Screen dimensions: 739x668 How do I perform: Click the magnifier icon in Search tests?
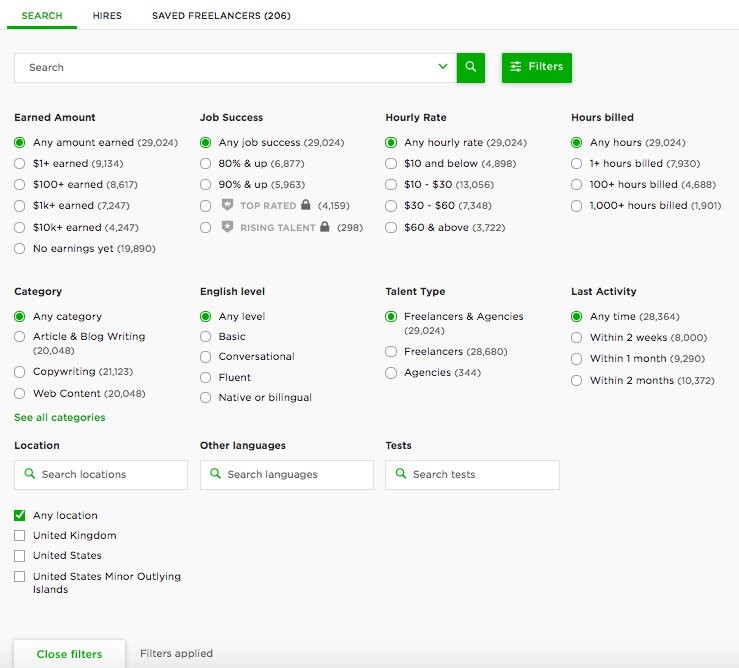click(401, 473)
